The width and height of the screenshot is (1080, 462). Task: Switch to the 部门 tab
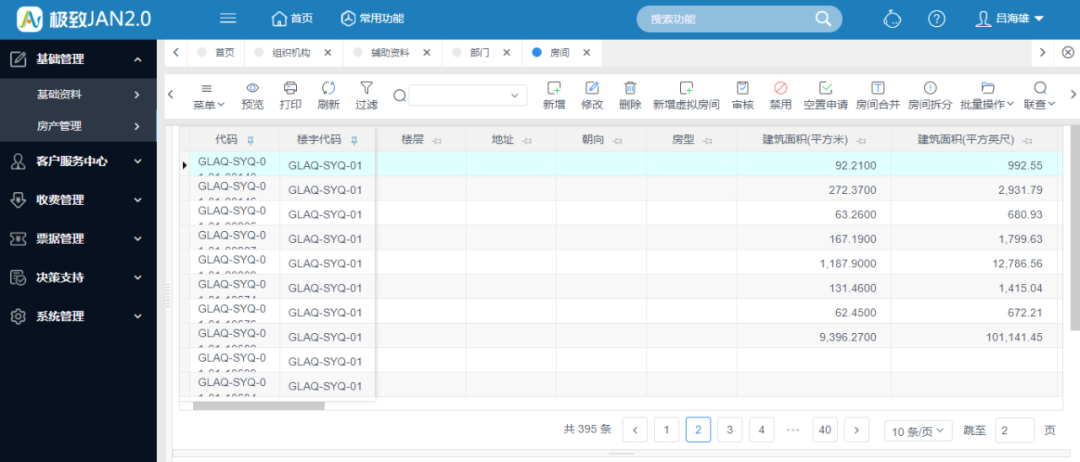click(480, 52)
